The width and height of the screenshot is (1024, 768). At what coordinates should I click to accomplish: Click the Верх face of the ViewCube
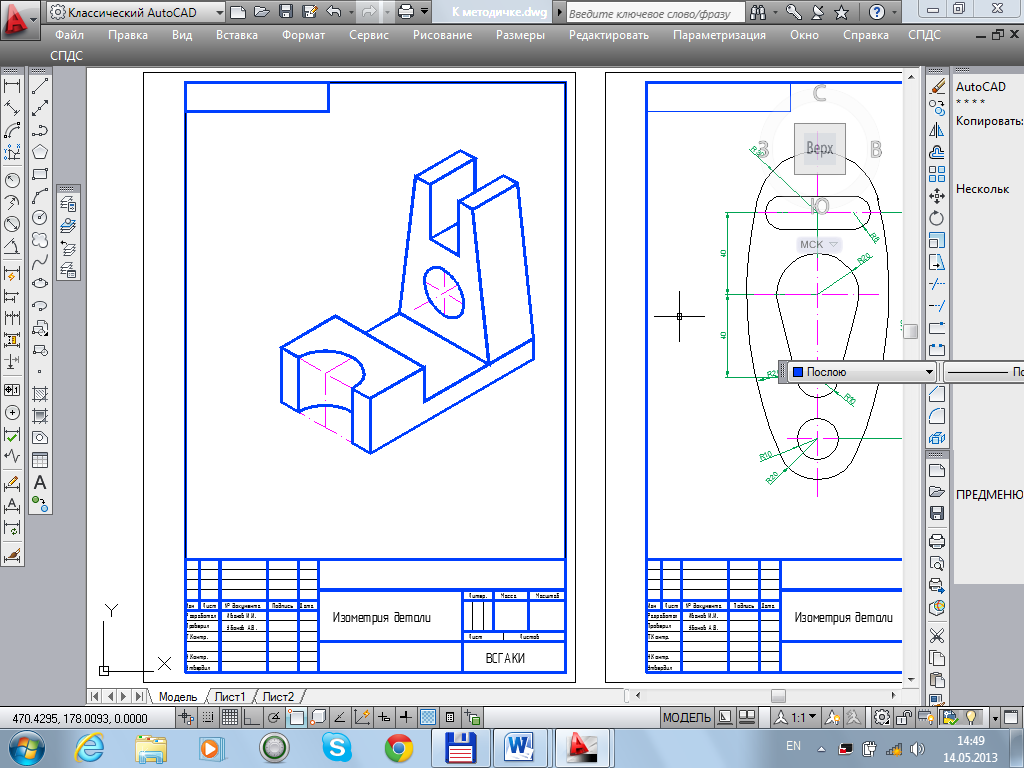[820, 149]
